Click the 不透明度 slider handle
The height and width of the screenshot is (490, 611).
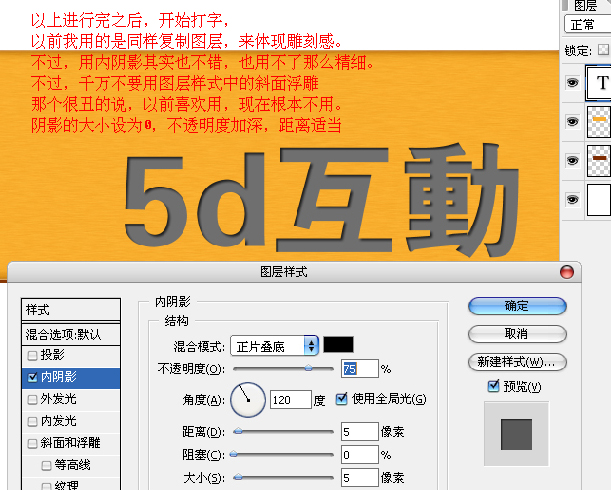coord(308,368)
